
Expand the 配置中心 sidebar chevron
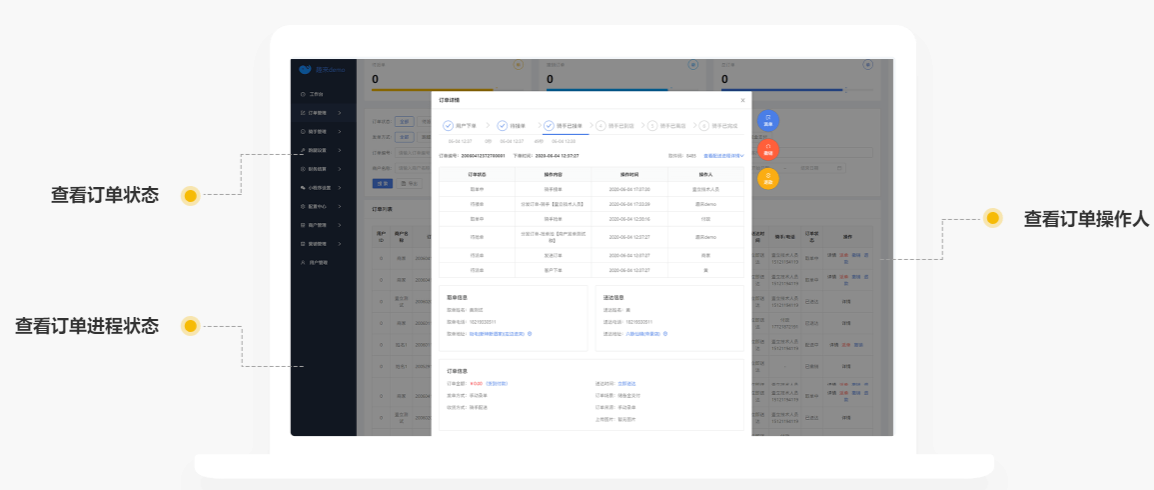tap(339, 206)
